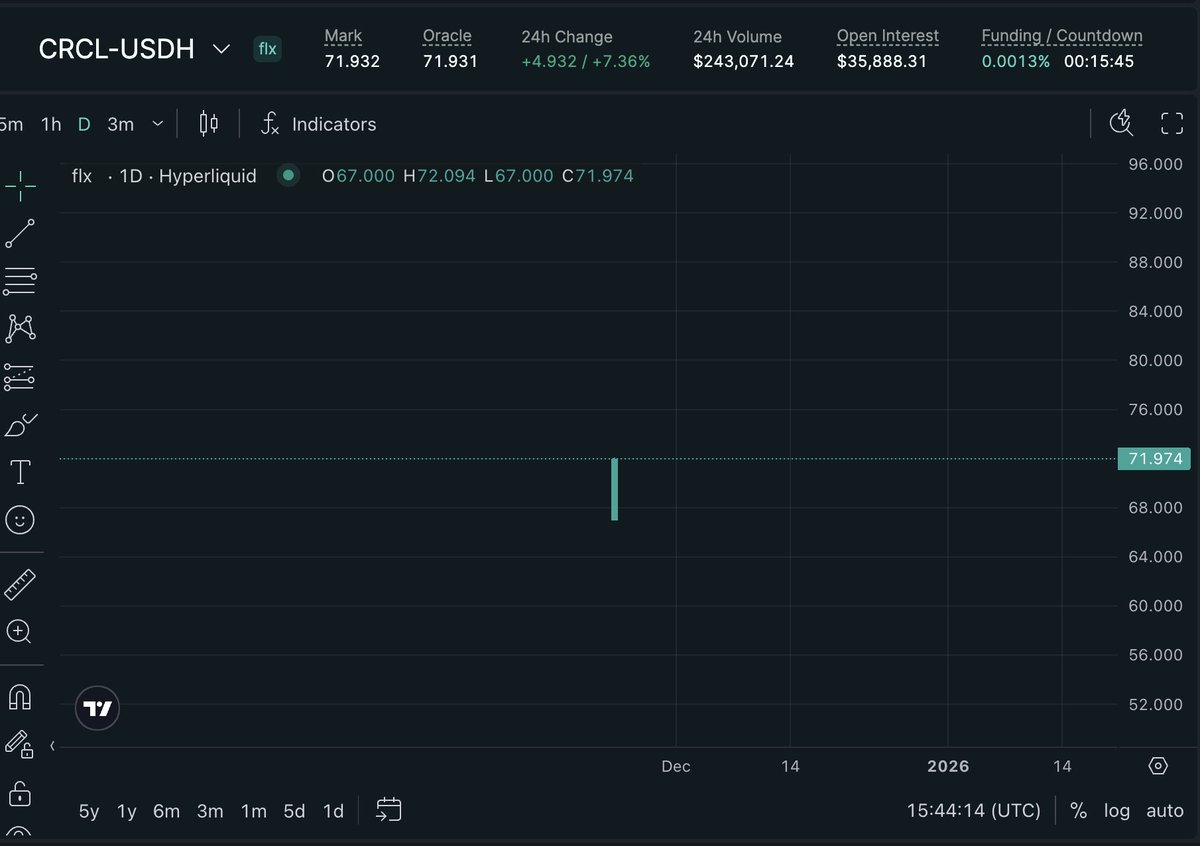The height and width of the screenshot is (846, 1200).
Task: Toggle auto scale mode
Action: click(x=1165, y=811)
